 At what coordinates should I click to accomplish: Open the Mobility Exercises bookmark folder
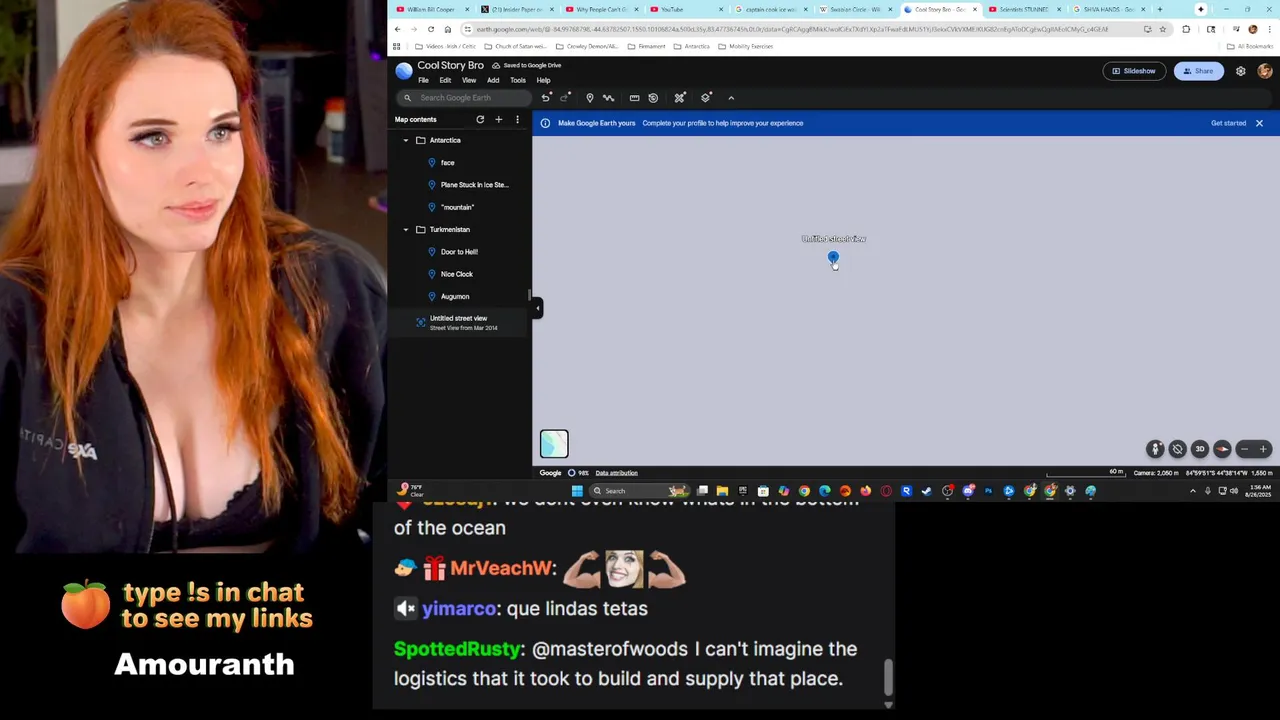click(x=748, y=46)
